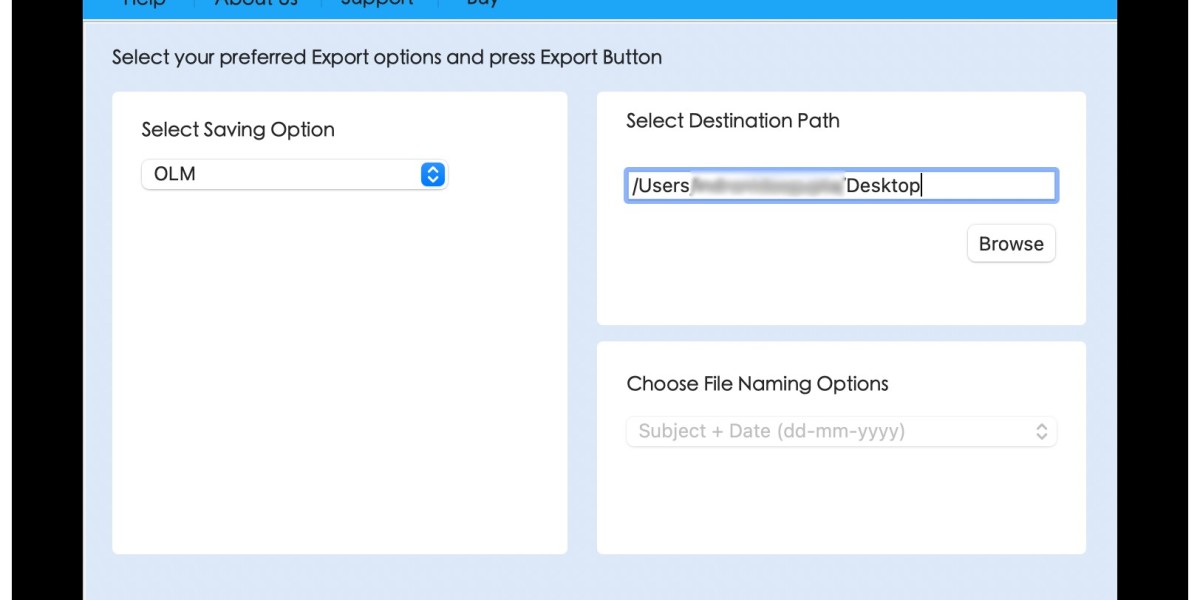The image size is (1200, 600).
Task: Click the chevron on file naming dropdown
Action: [1041, 431]
